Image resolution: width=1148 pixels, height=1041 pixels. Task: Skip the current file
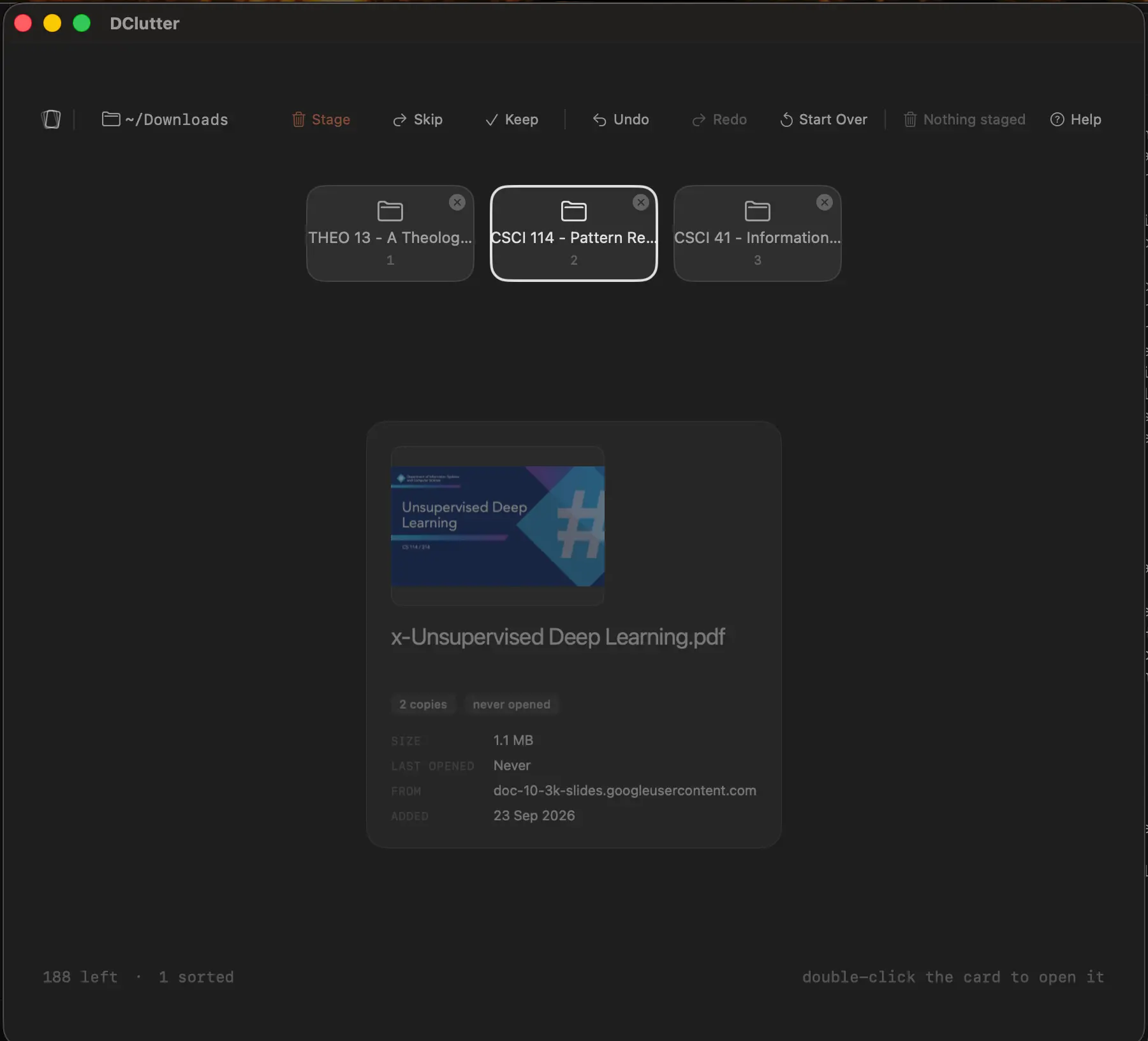pyautogui.click(x=418, y=119)
